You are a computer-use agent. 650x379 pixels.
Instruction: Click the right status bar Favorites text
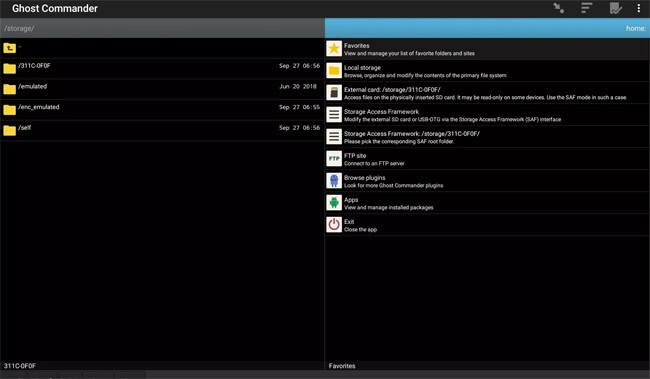pyautogui.click(x=342, y=366)
